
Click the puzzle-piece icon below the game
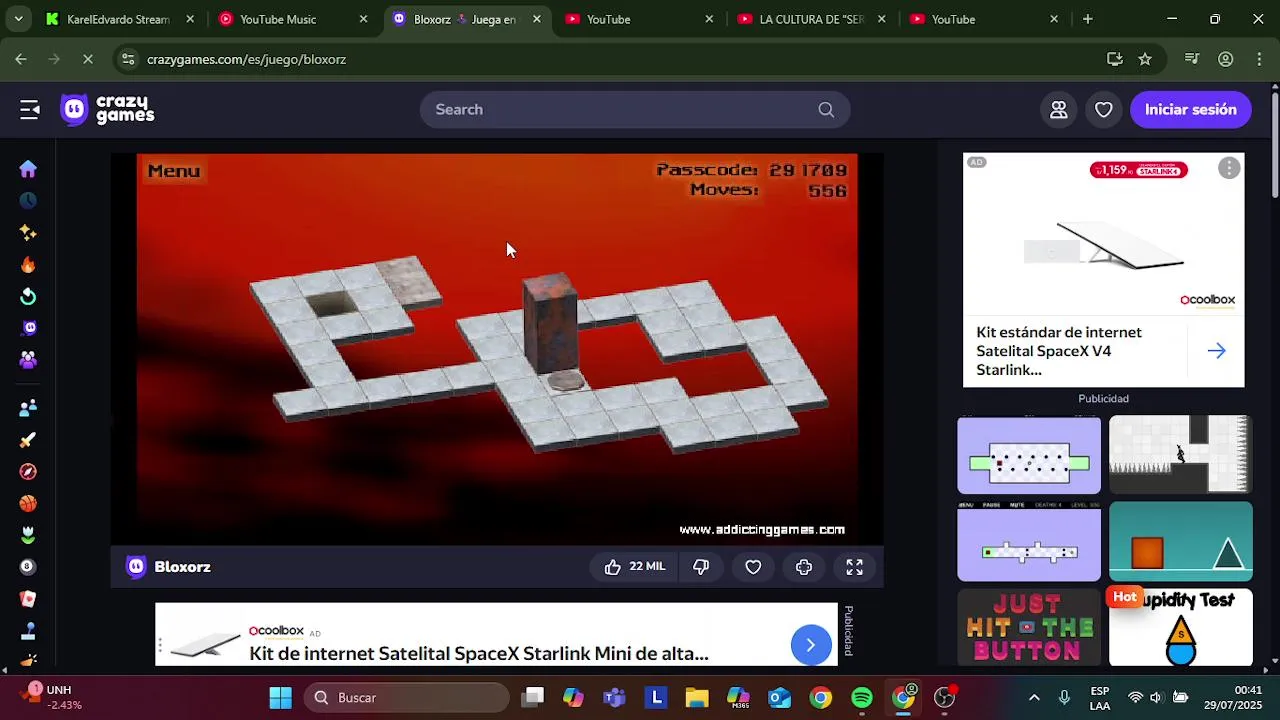coord(804,567)
